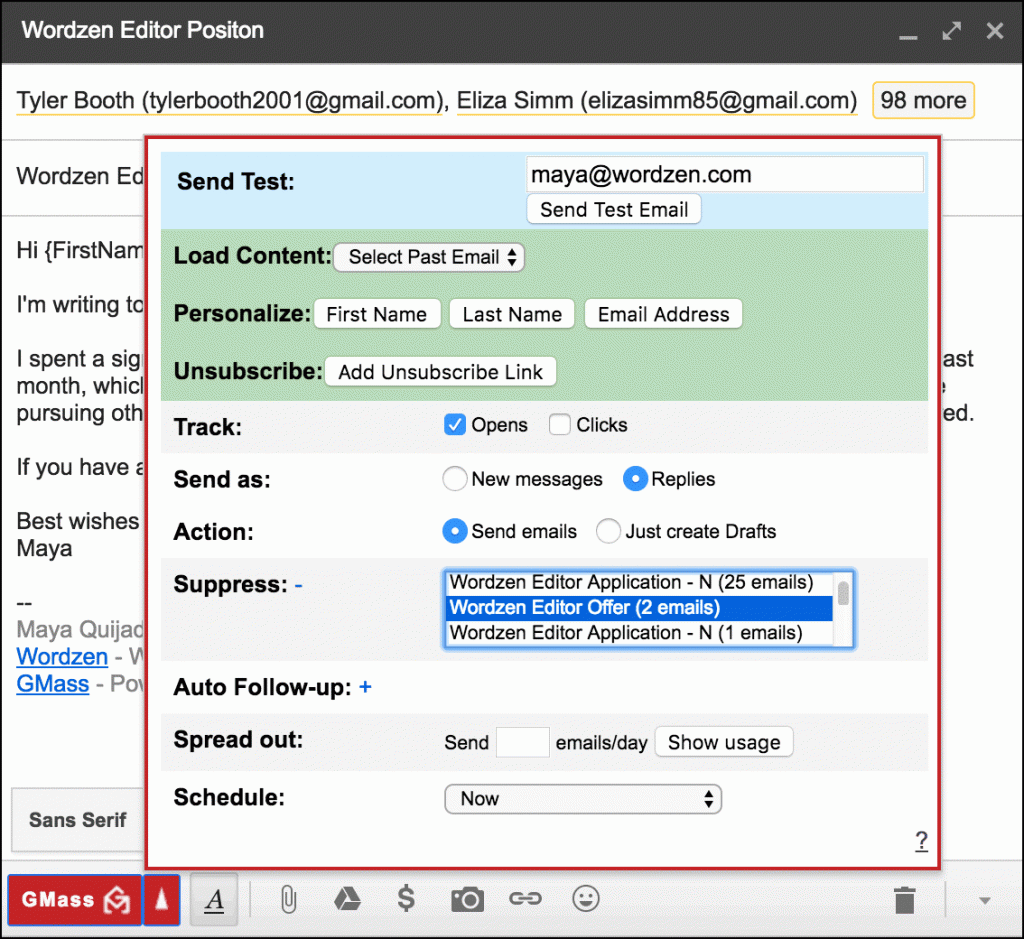Select Wordzen Editor Application 25 emails entry
Image resolution: width=1024 pixels, height=939 pixels.
tap(631, 583)
